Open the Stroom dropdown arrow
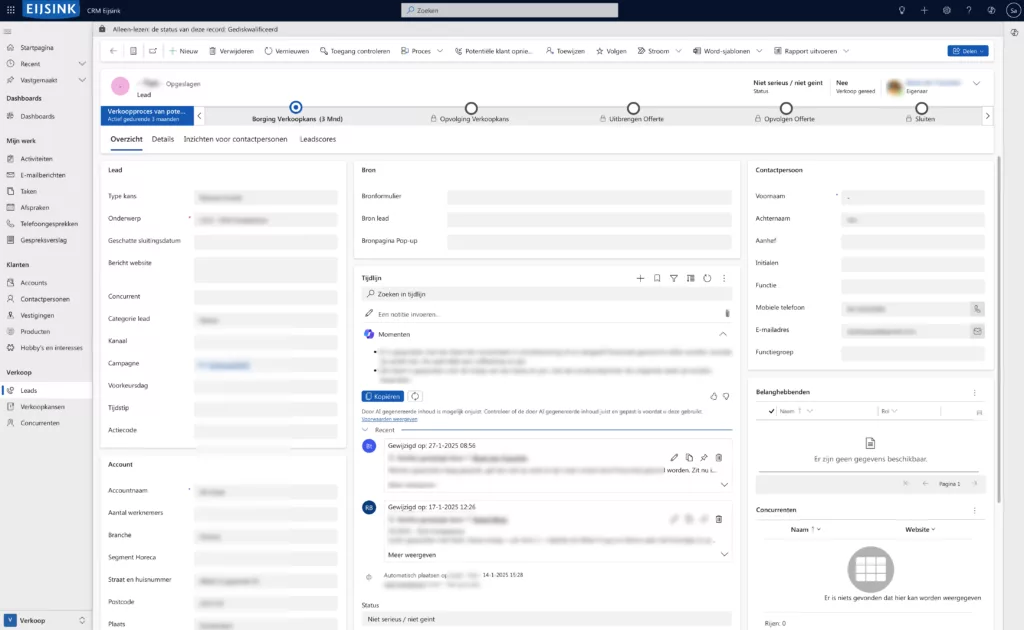The width and height of the screenshot is (1024, 630). click(x=679, y=51)
